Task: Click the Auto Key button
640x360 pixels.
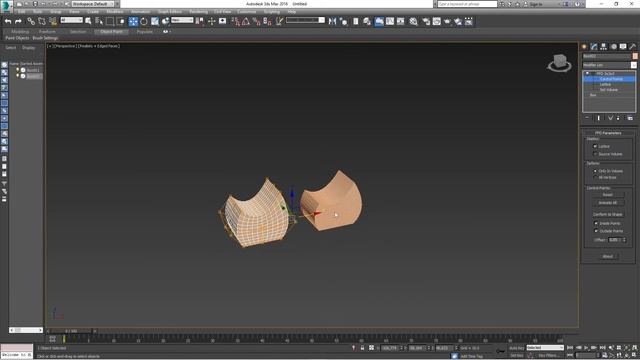Action: point(517,348)
